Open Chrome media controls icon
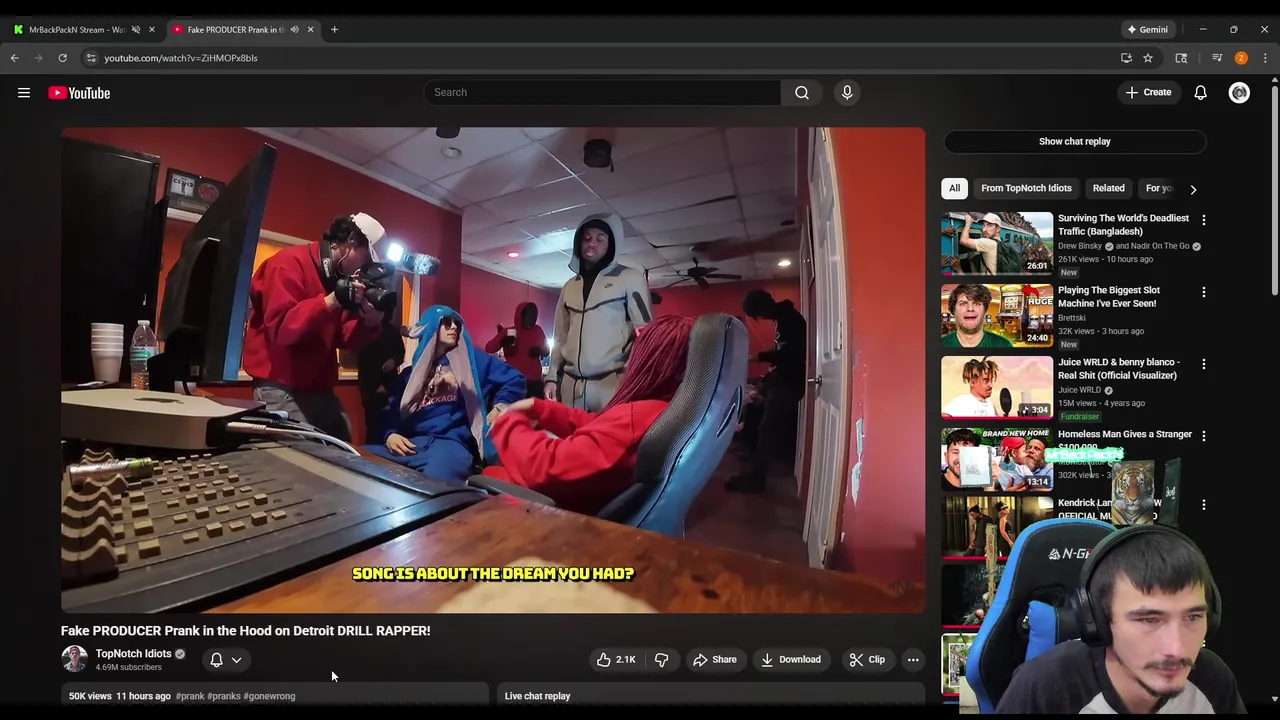 (1217, 58)
